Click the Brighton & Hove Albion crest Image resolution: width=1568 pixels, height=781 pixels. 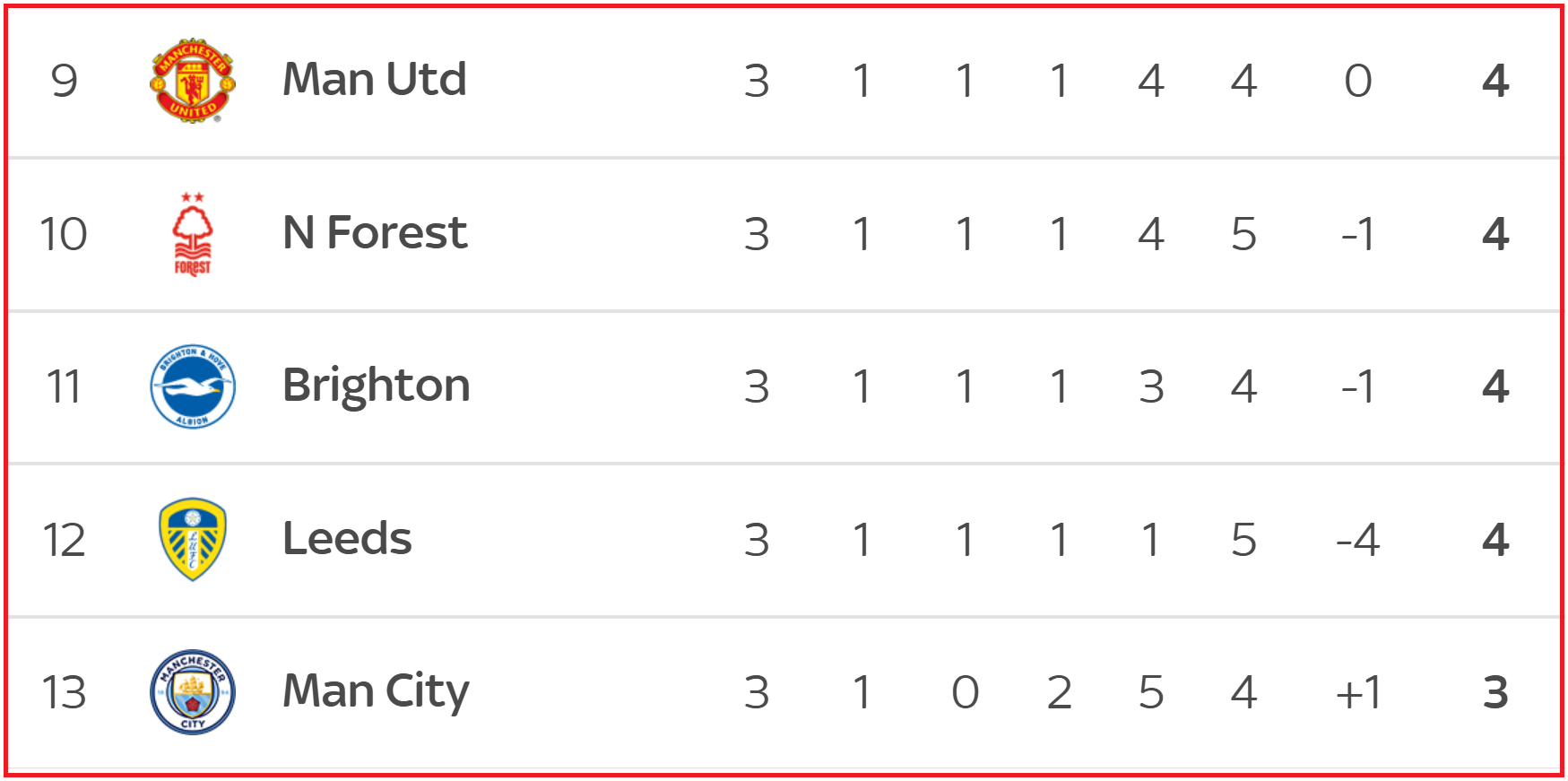point(192,386)
